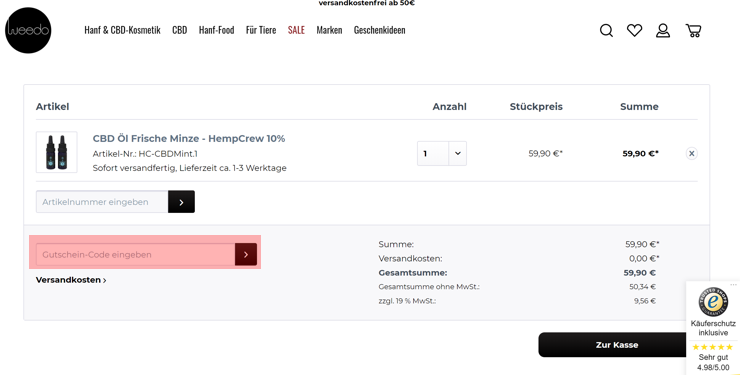Open the search magnifier icon
Viewport: 740px width, 375px height.
point(606,31)
